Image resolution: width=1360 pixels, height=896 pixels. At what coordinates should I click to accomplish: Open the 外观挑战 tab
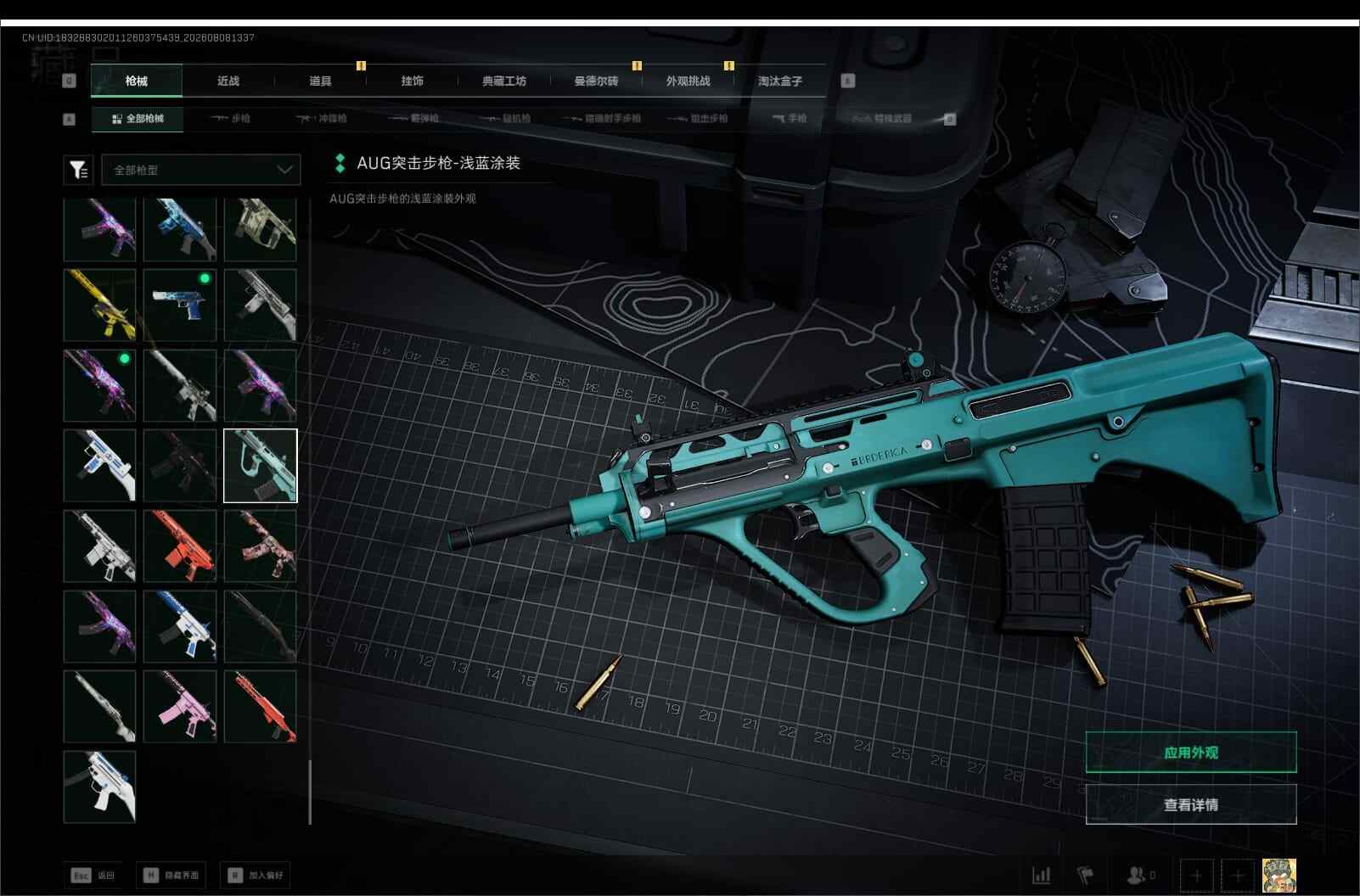point(688,81)
